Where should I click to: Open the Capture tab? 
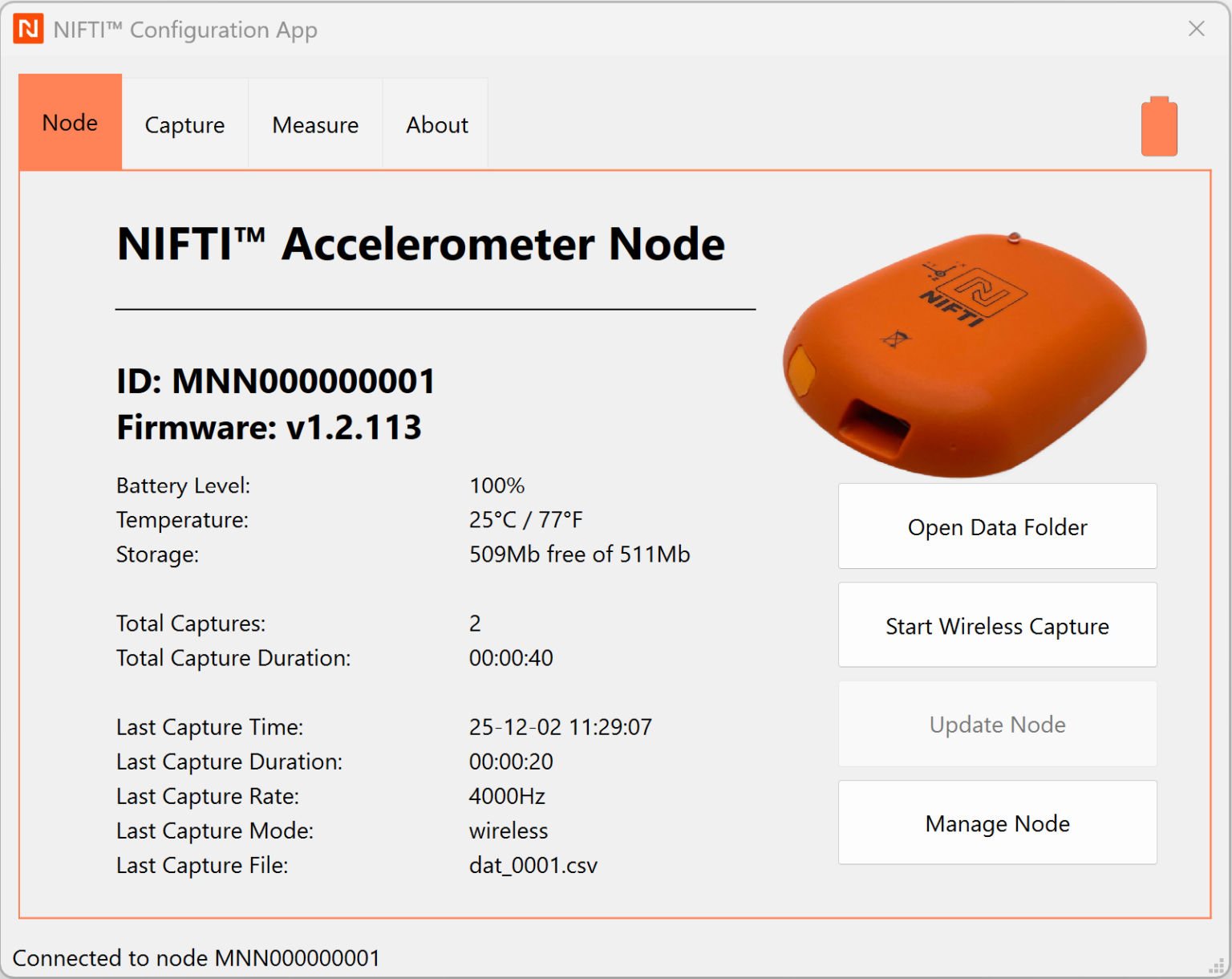click(x=184, y=125)
